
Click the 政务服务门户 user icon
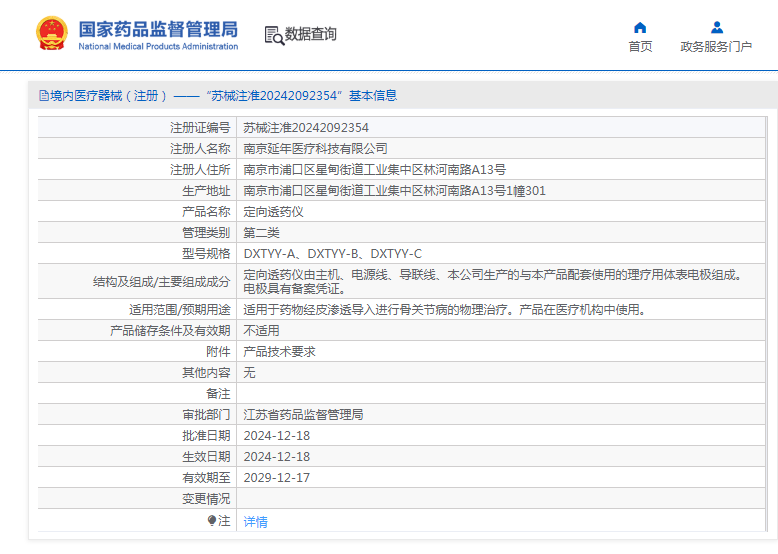coord(716,27)
